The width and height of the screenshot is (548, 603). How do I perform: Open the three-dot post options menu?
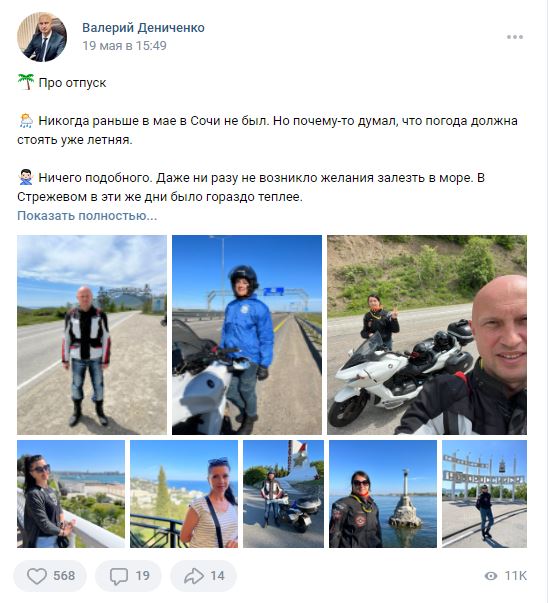[x=515, y=37]
